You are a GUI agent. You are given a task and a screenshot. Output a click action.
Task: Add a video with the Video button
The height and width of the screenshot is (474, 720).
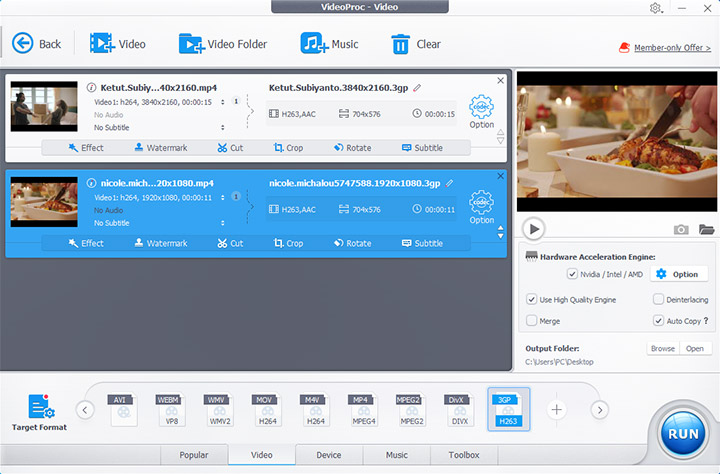[118, 44]
